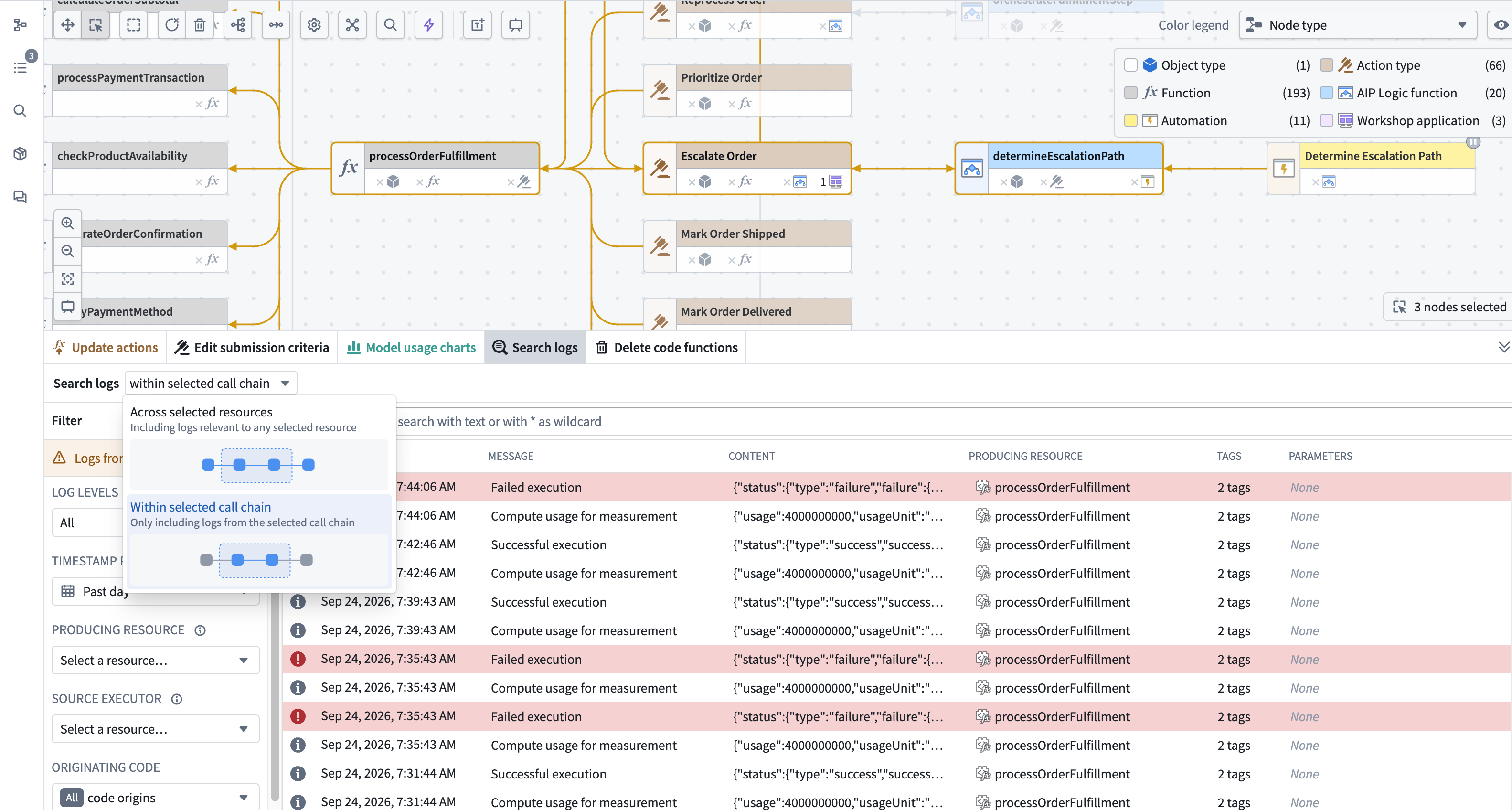Click the zoom out magnifier button
Image resolution: width=1512 pixels, height=810 pixels.
pyautogui.click(x=68, y=251)
